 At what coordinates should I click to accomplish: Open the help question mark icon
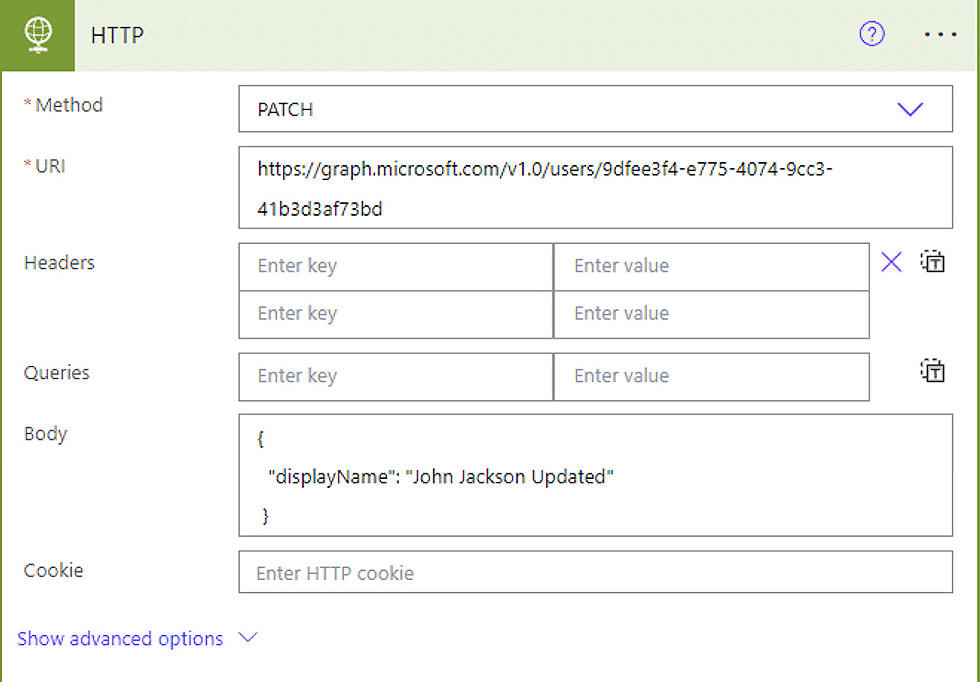pyautogui.click(x=872, y=34)
